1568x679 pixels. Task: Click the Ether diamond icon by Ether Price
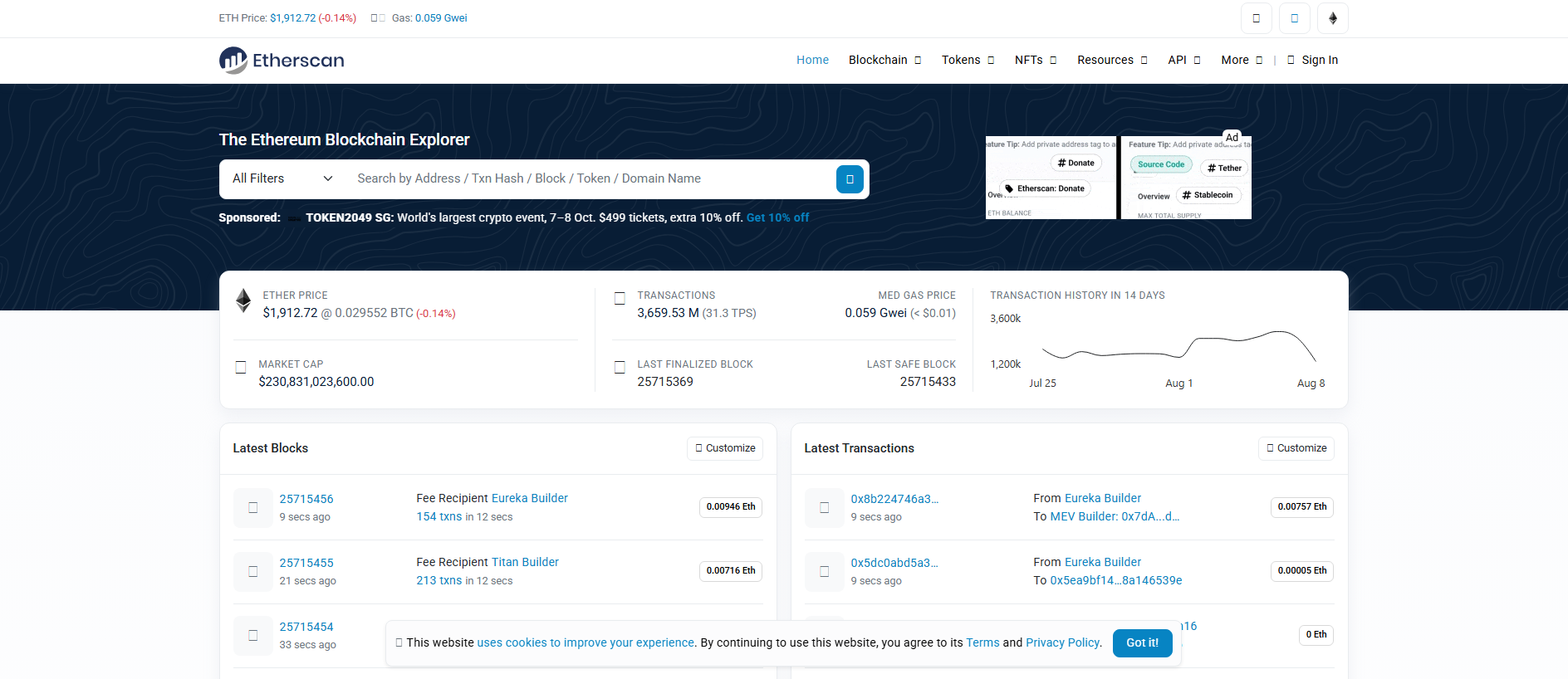point(243,300)
